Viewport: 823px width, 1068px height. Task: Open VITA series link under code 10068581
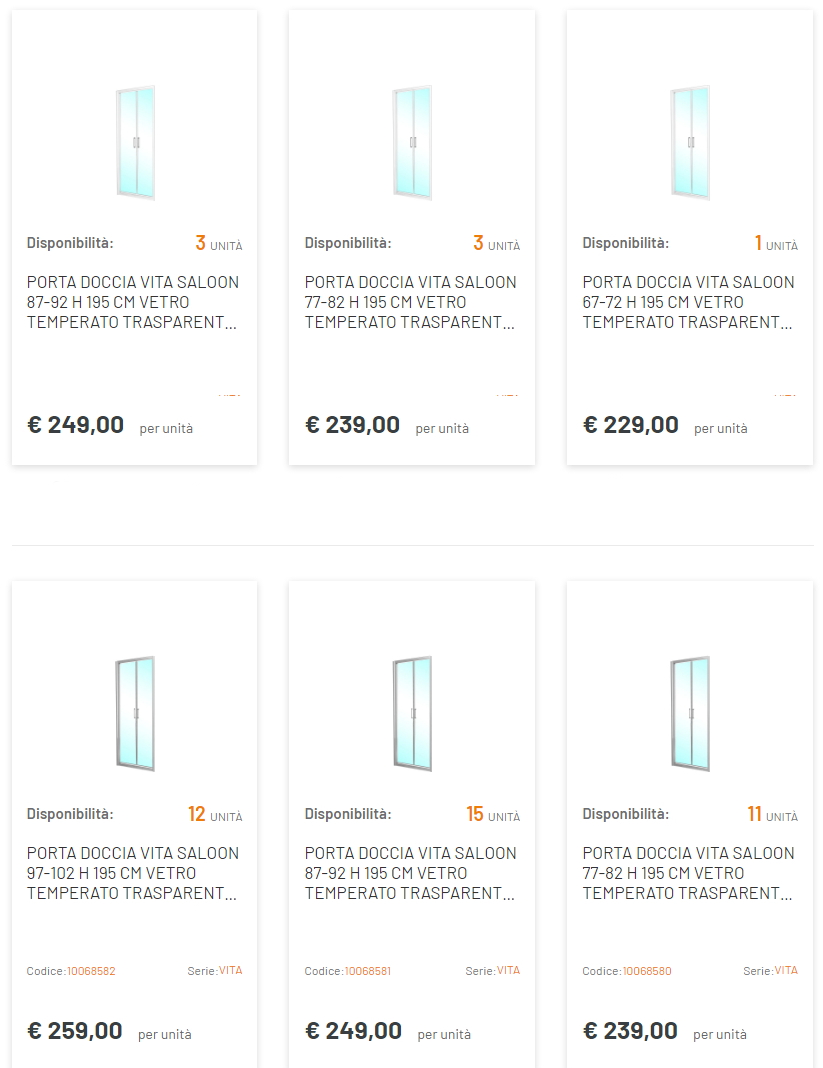pos(508,971)
